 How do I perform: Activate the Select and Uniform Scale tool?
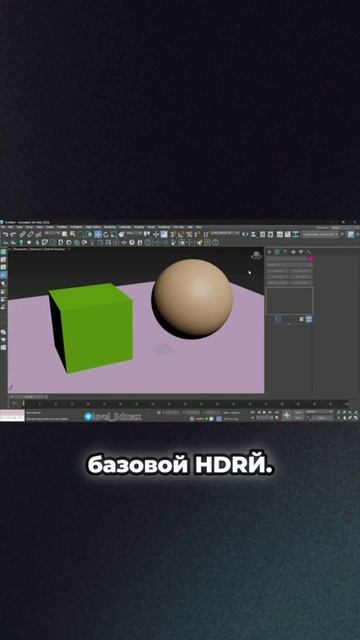(113, 234)
